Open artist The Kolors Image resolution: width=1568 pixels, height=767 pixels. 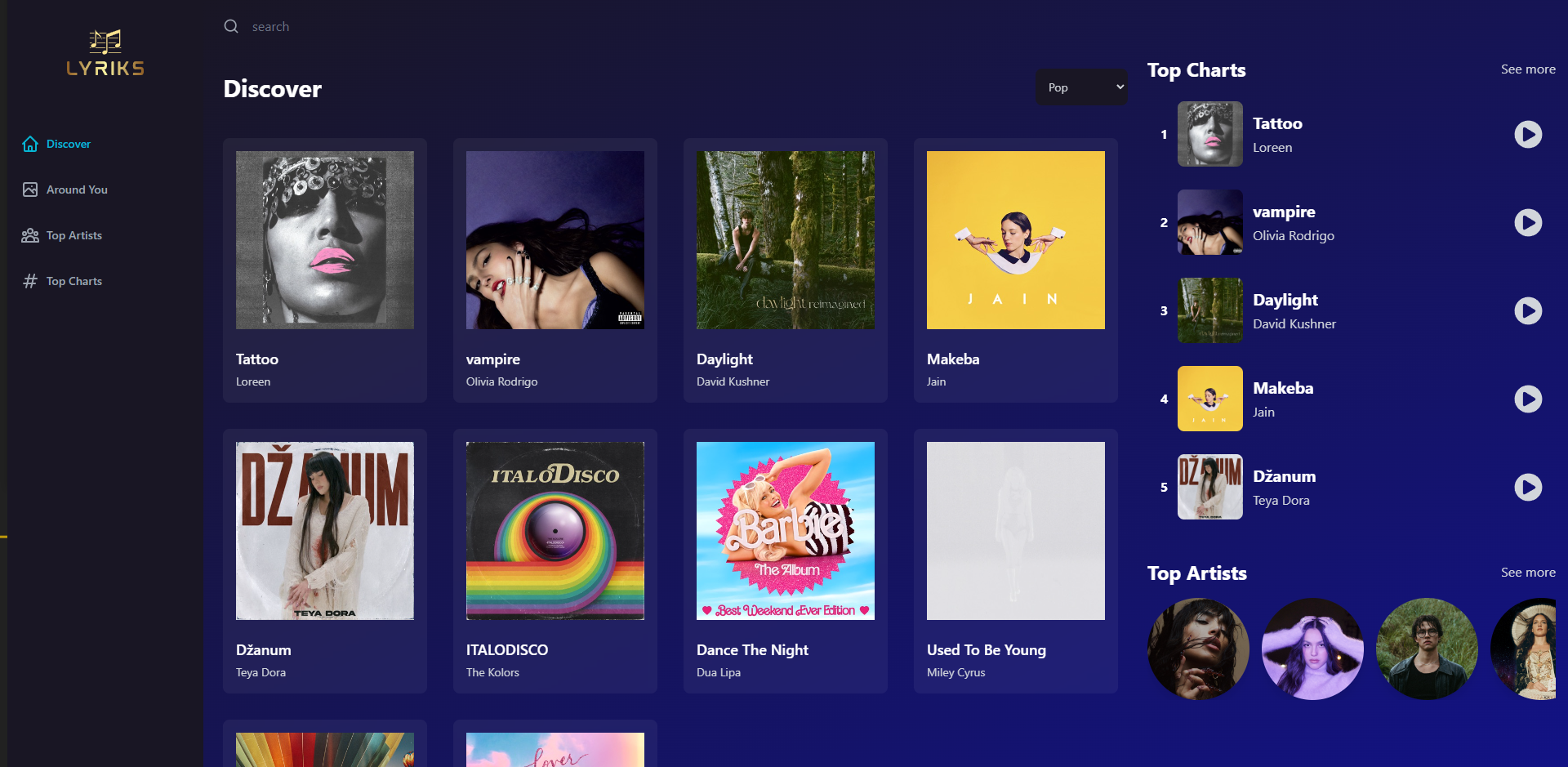pos(492,672)
